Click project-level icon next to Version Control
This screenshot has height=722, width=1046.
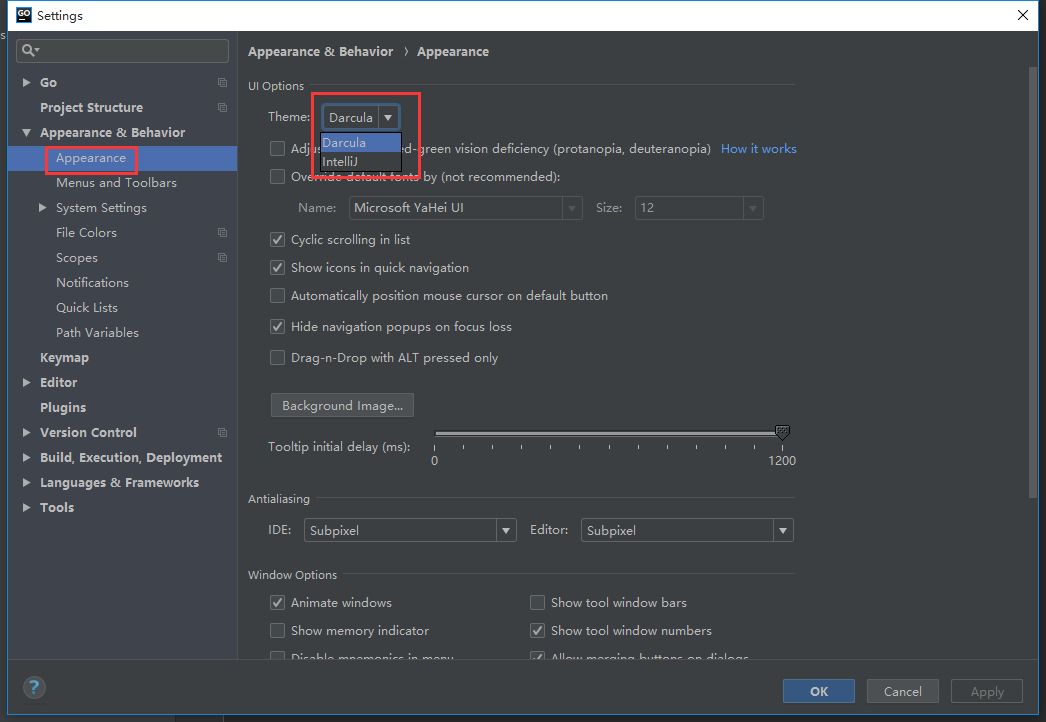[223, 432]
